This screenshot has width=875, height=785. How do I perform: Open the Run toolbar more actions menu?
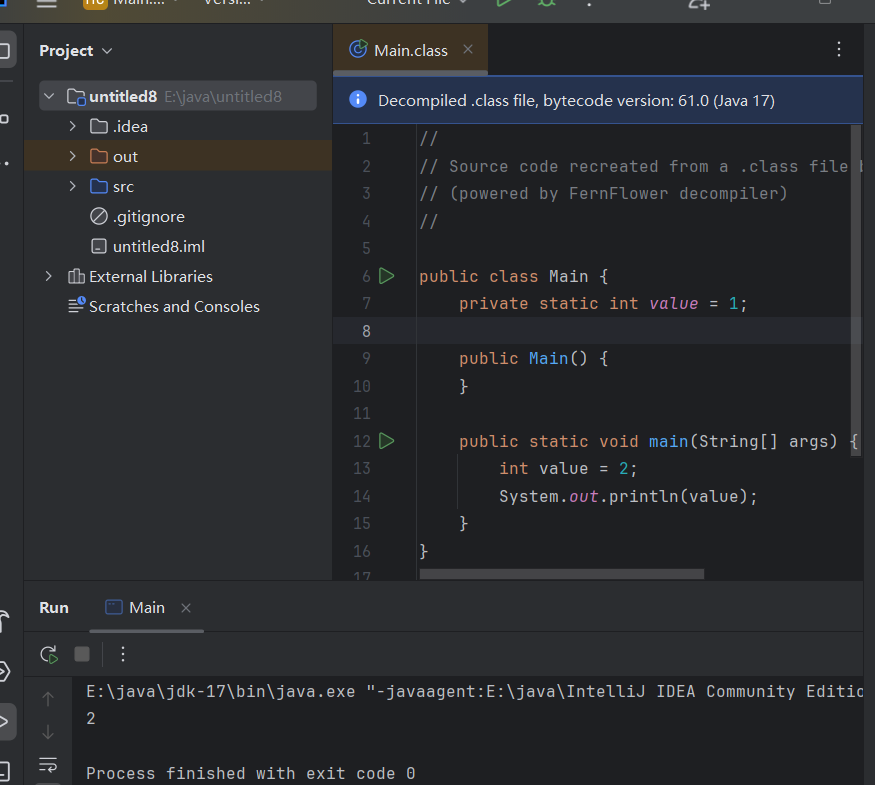pos(123,654)
